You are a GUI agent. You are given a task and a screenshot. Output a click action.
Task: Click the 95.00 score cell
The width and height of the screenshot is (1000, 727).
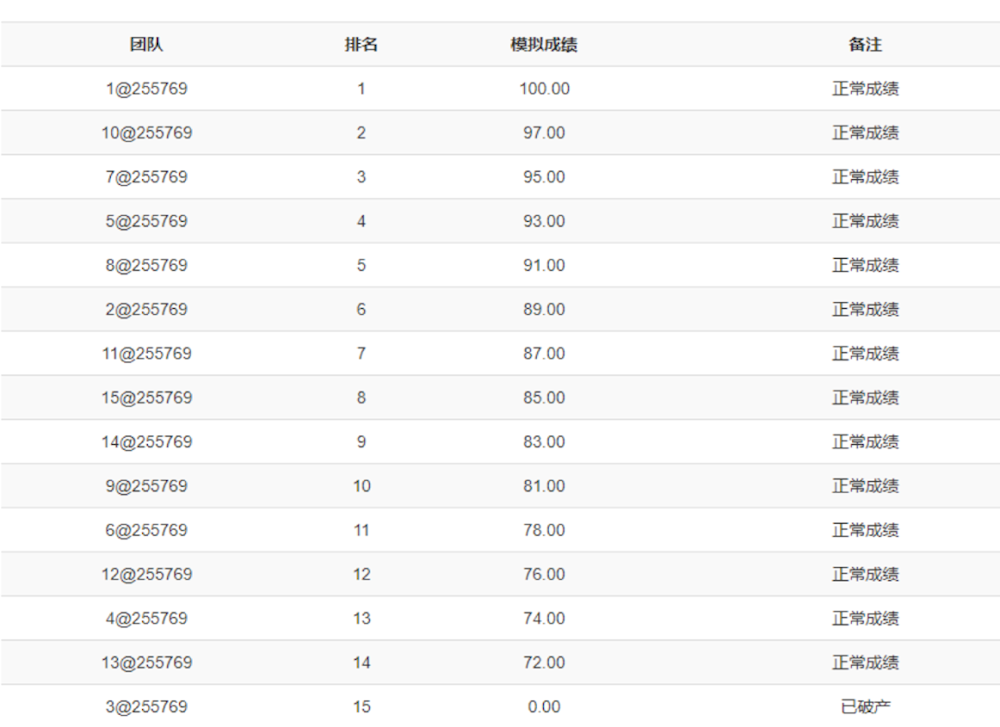[543, 177]
